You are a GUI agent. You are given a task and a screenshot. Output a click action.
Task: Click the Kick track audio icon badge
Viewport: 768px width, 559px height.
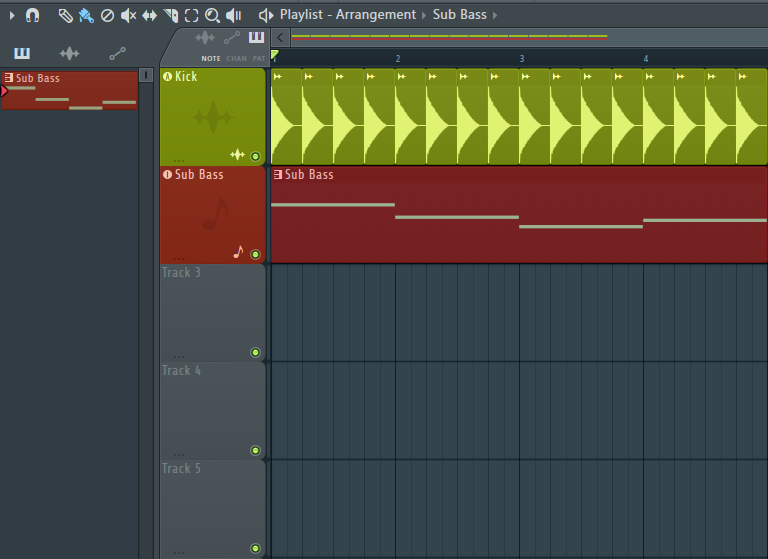click(x=168, y=76)
